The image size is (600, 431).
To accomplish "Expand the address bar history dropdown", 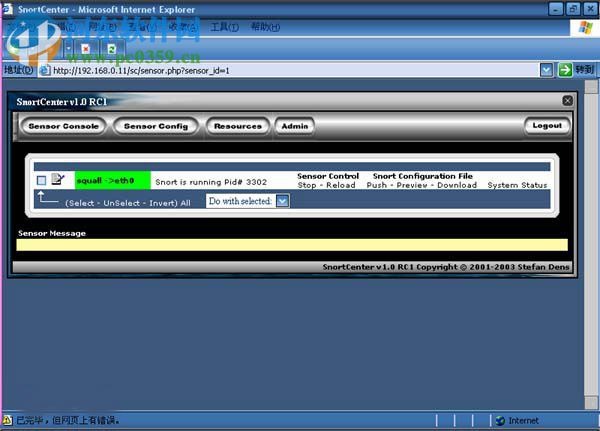I will tap(546, 70).
